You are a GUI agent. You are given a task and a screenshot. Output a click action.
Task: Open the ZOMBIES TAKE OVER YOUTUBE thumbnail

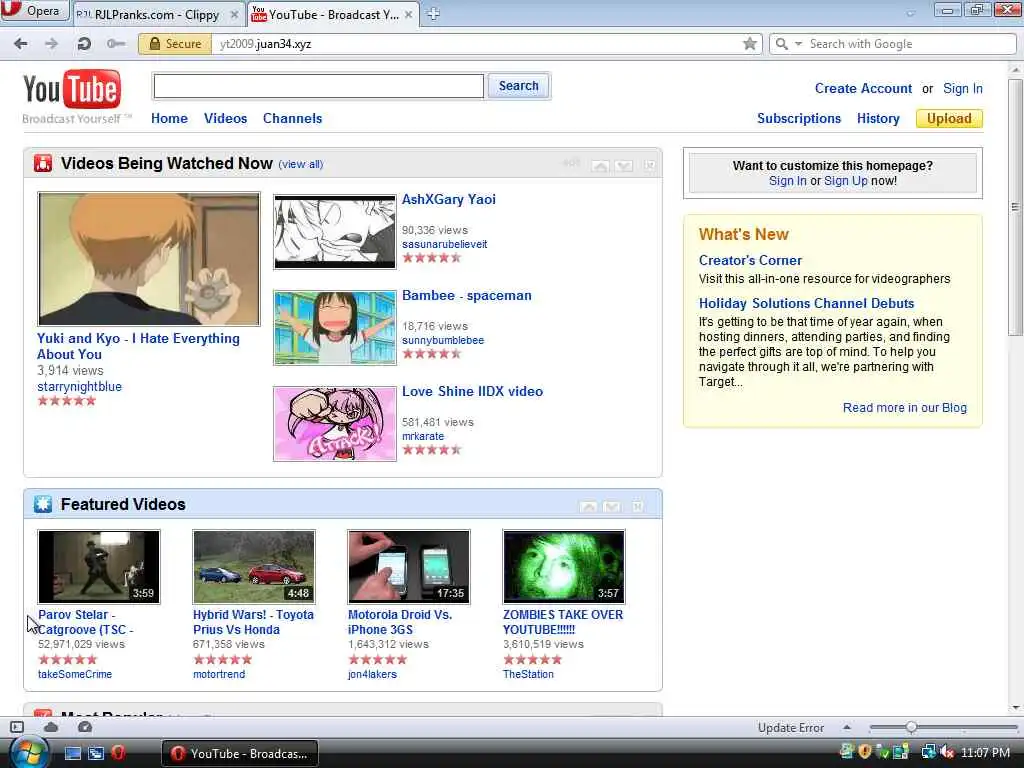pyautogui.click(x=564, y=566)
